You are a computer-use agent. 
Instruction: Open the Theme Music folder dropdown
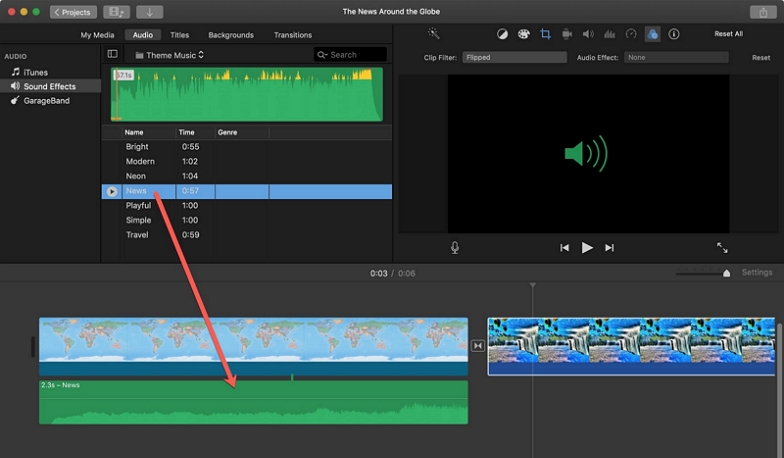click(170, 55)
